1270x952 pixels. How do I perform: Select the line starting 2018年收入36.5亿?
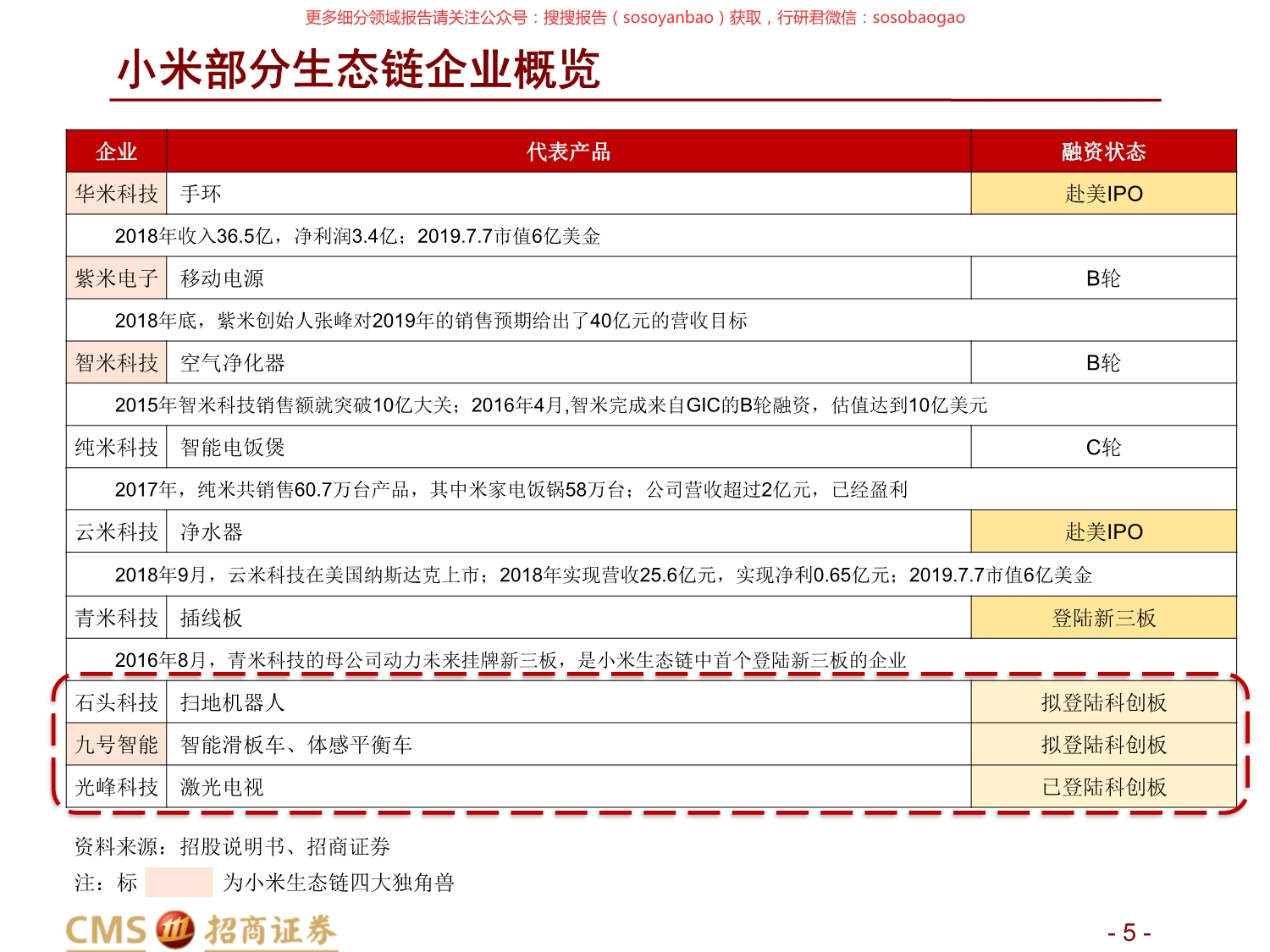[357, 236]
